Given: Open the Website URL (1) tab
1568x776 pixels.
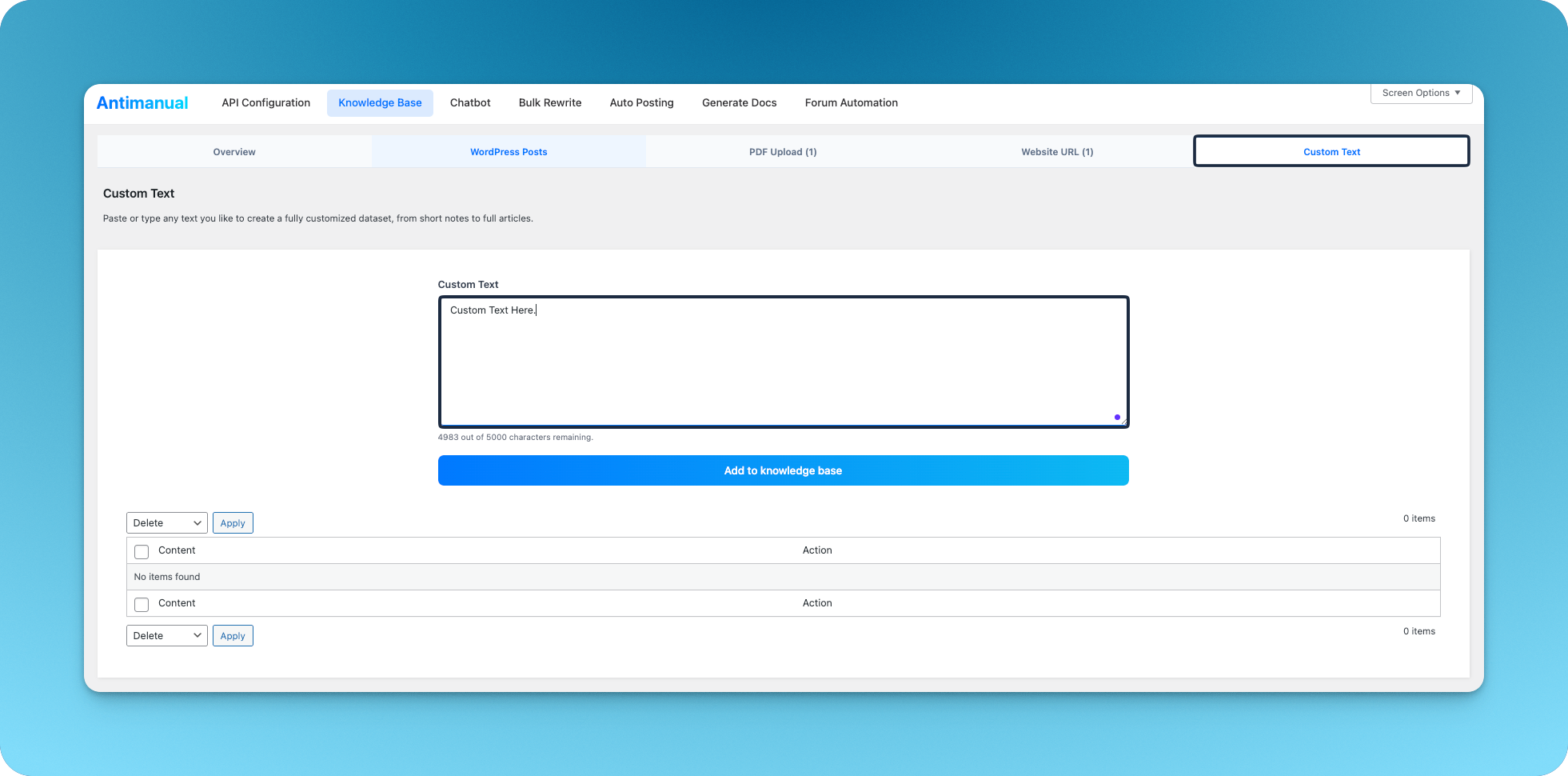Looking at the screenshot, I should point(1057,152).
